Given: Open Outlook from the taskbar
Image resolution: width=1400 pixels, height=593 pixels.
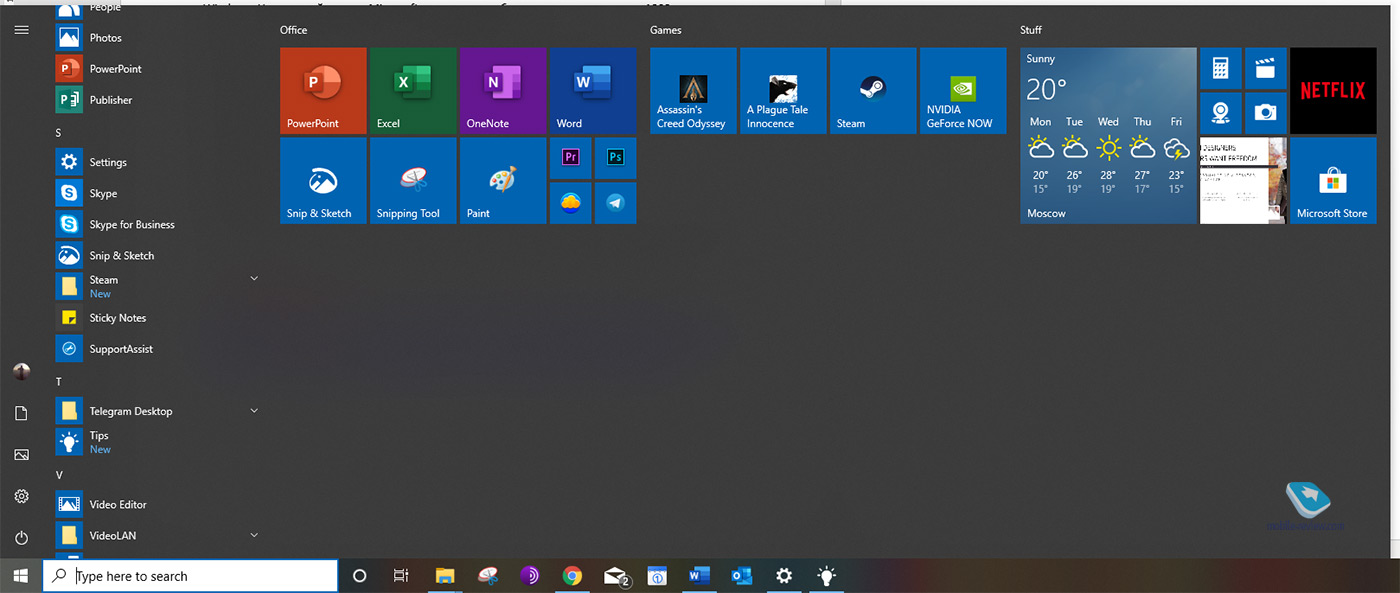Looking at the screenshot, I should (x=742, y=576).
